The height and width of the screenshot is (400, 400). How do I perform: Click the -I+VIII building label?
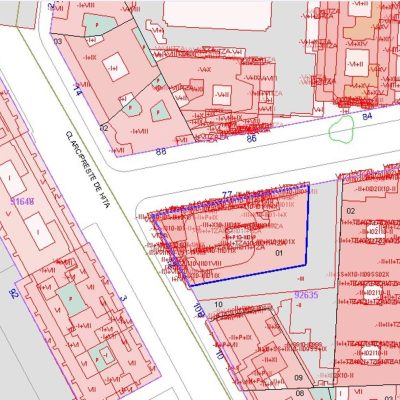click(140, 131)
